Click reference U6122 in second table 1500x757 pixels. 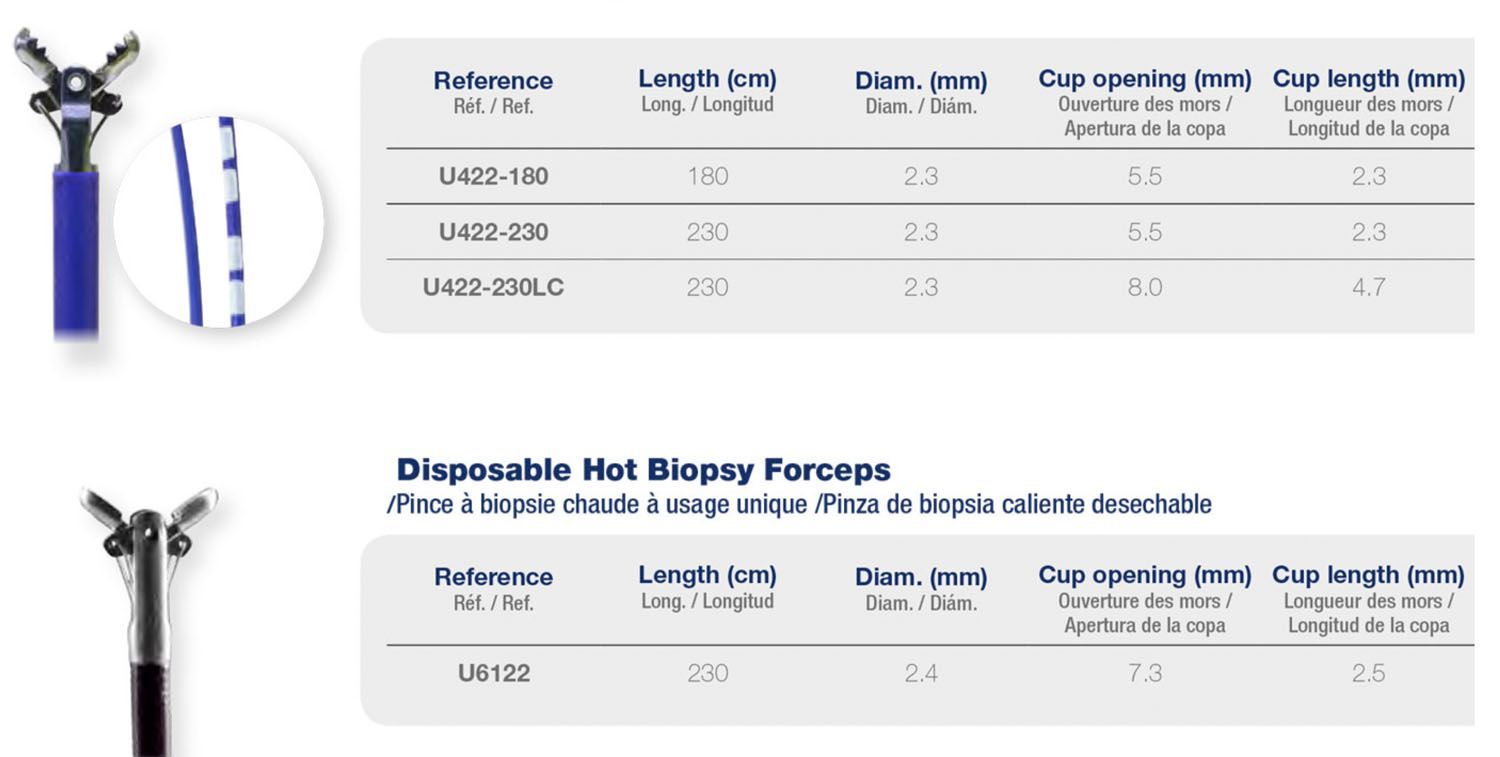click(x=493, y=674)
